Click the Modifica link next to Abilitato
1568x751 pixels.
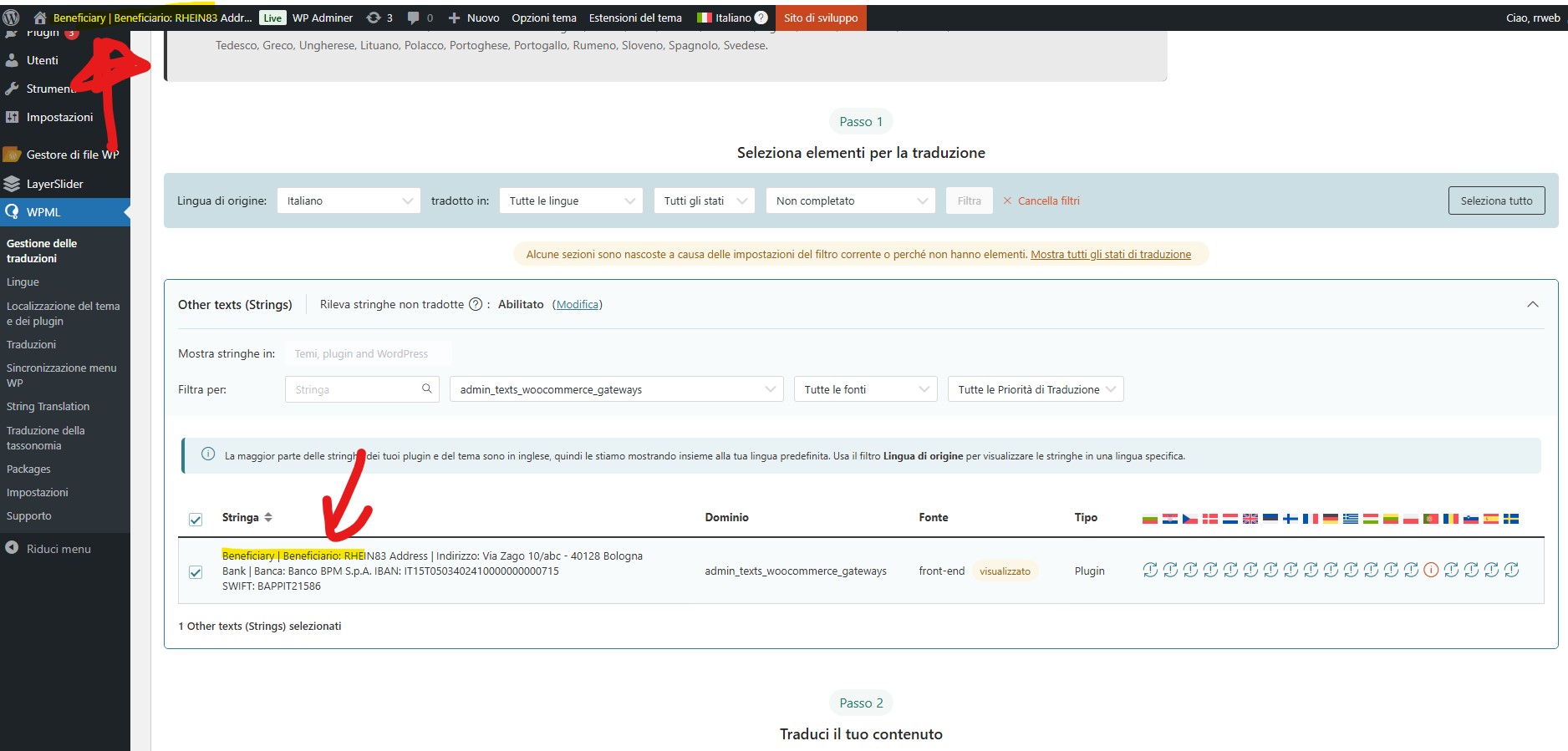click(578, 304)
